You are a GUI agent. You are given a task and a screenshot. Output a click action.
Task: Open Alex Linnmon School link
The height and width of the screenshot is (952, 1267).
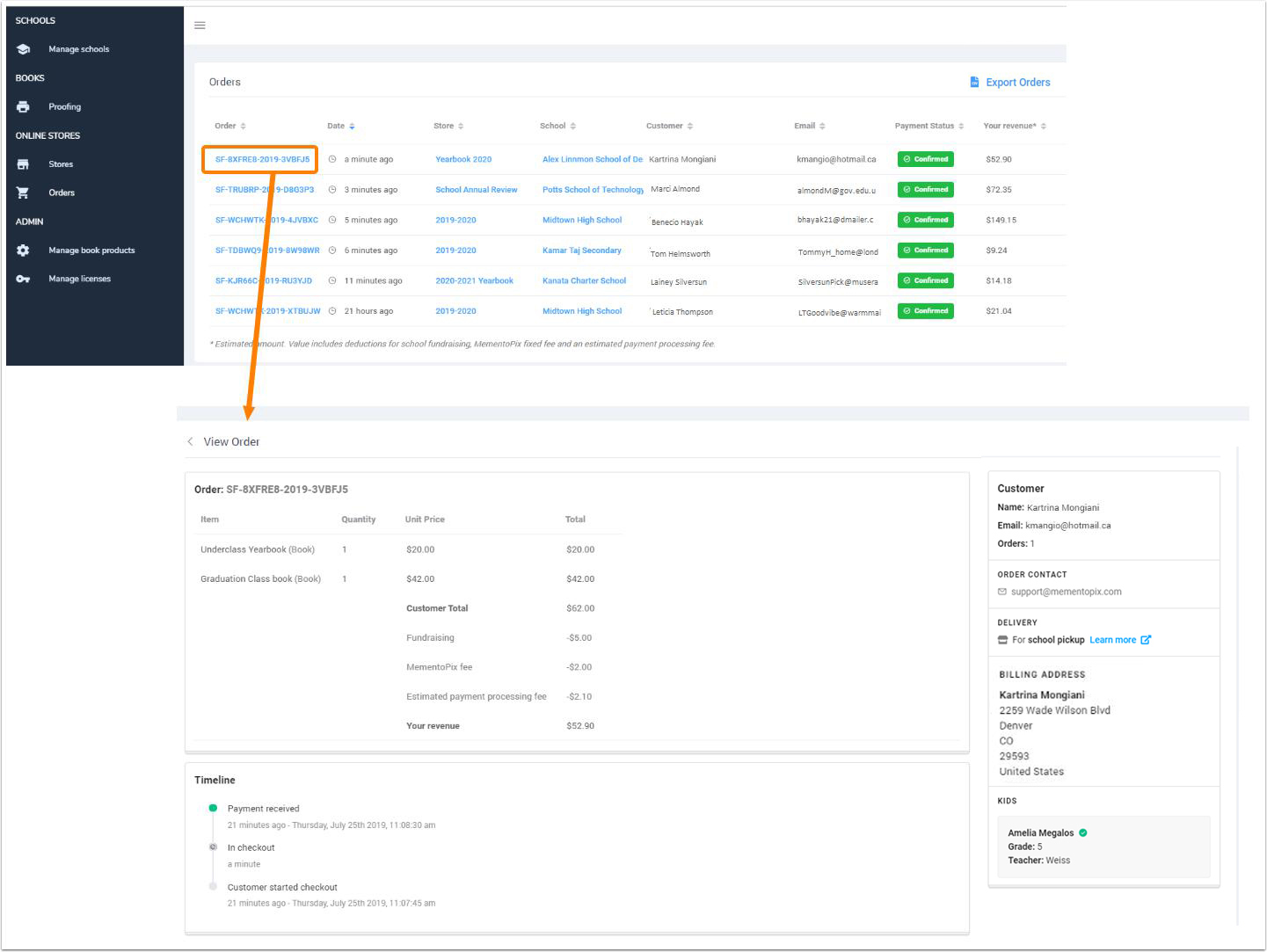click(593, 159)
